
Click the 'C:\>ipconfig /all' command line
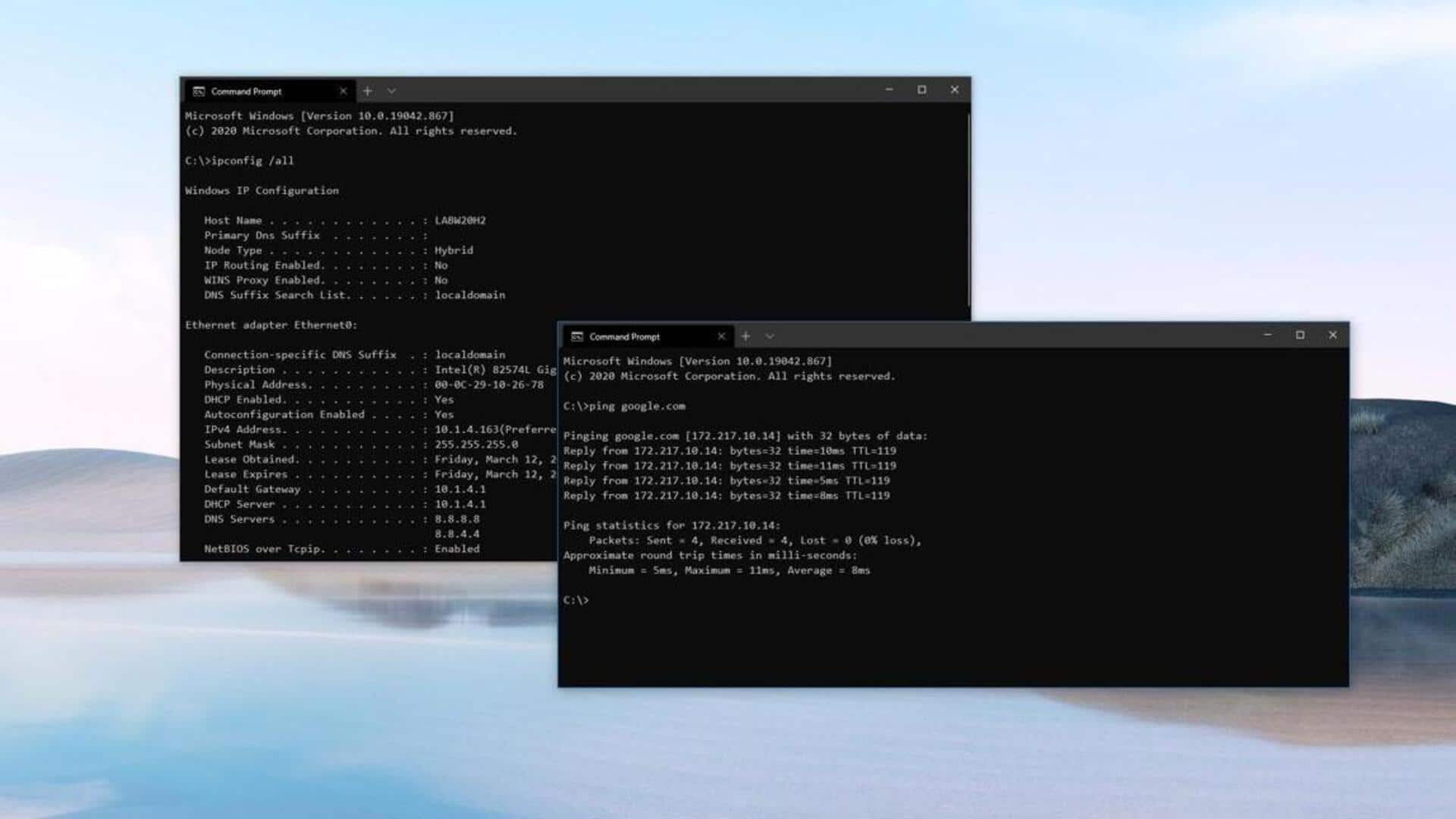[x=240, y=161]
